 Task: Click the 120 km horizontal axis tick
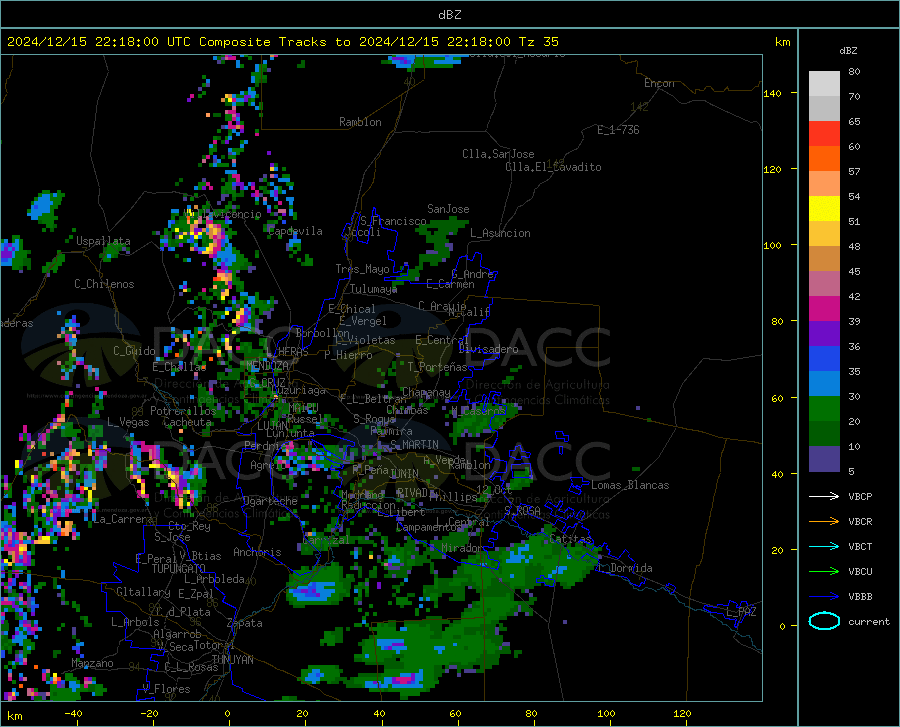click(682, 713)
